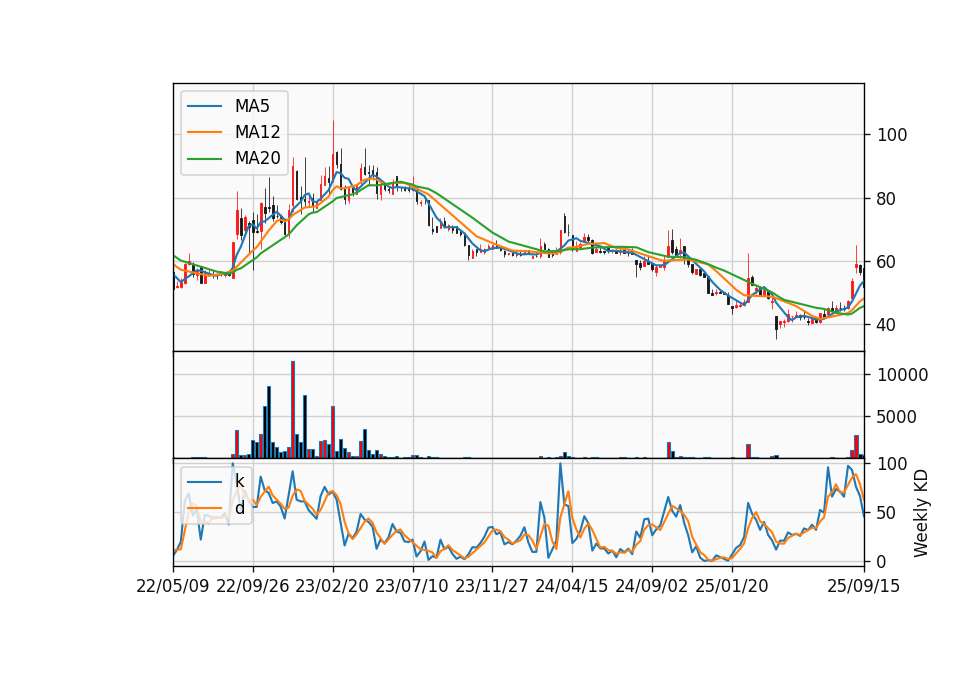Click the 22/09/26 date tick label
960x690 pixels.
pos(253,587)
